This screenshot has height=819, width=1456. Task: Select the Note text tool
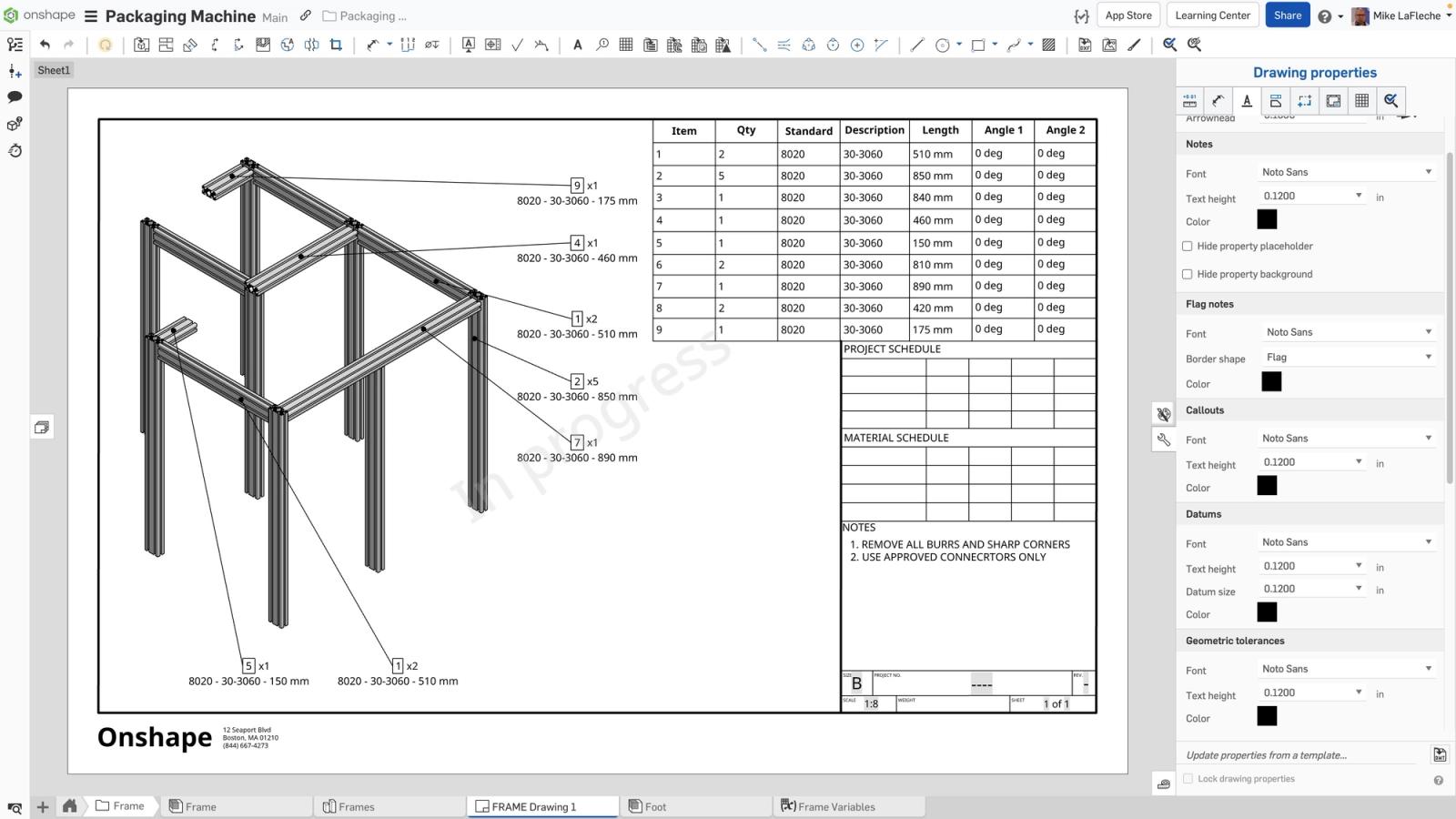click(x=577, y=45)
